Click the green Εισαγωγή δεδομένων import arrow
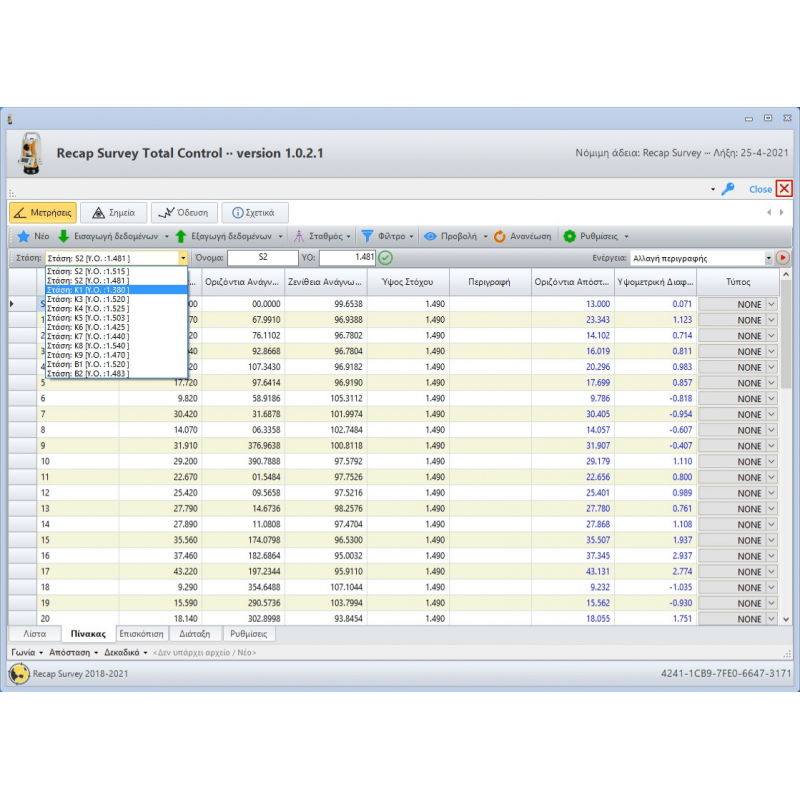Image resolution: width=800 pixels, height=800 pixels. coord(63,237)
